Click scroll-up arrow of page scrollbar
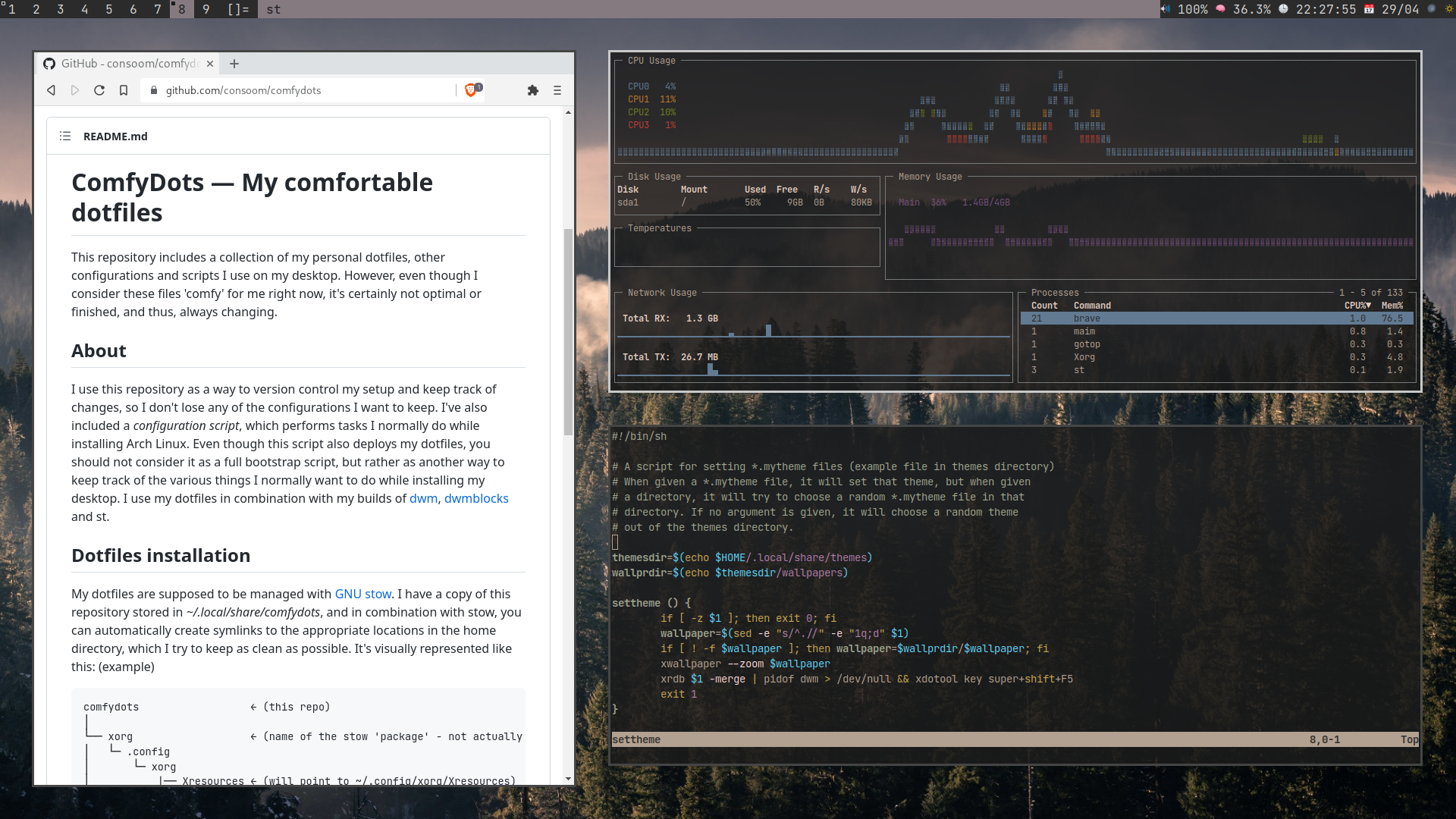This screenshot has width=1456, height=819. click(568, 112)
